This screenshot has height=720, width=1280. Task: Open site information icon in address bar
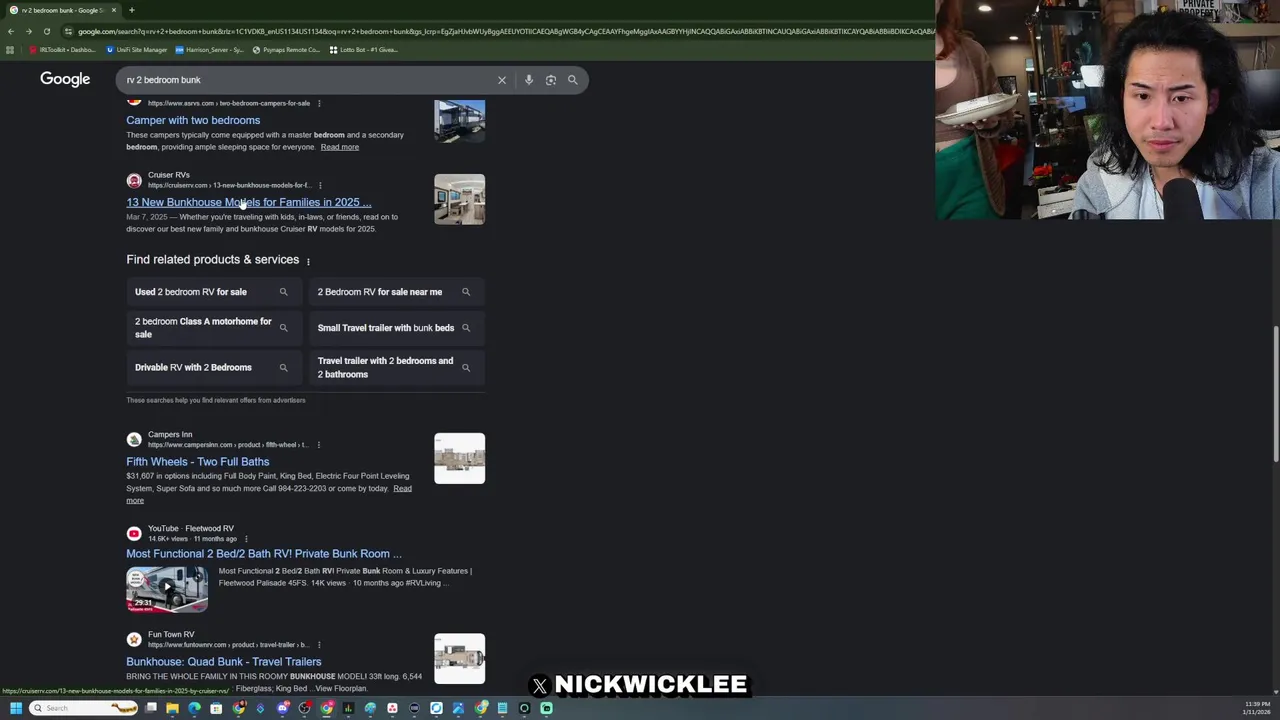click(68, 31)
